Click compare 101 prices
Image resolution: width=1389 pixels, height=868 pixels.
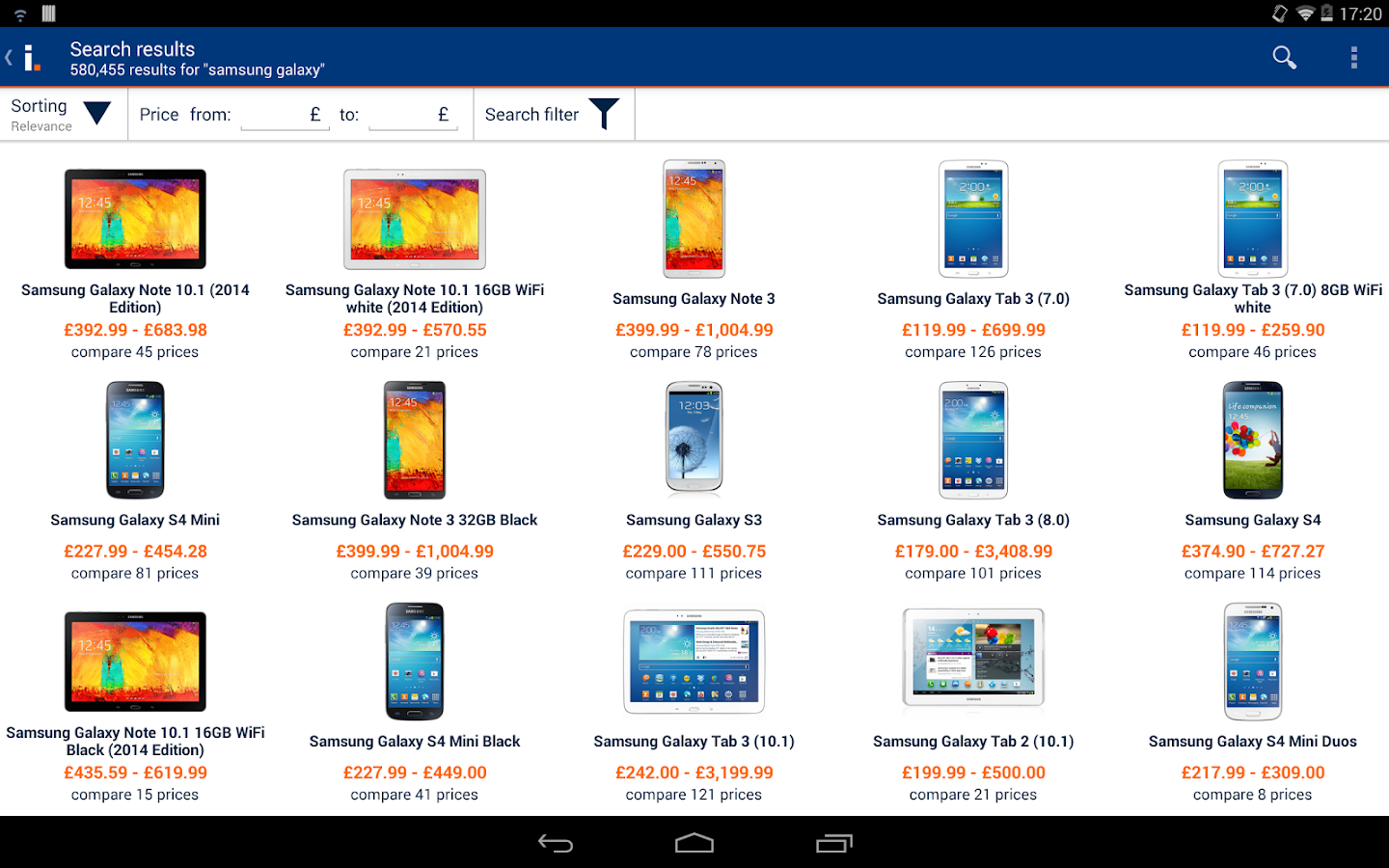point(973,573)
